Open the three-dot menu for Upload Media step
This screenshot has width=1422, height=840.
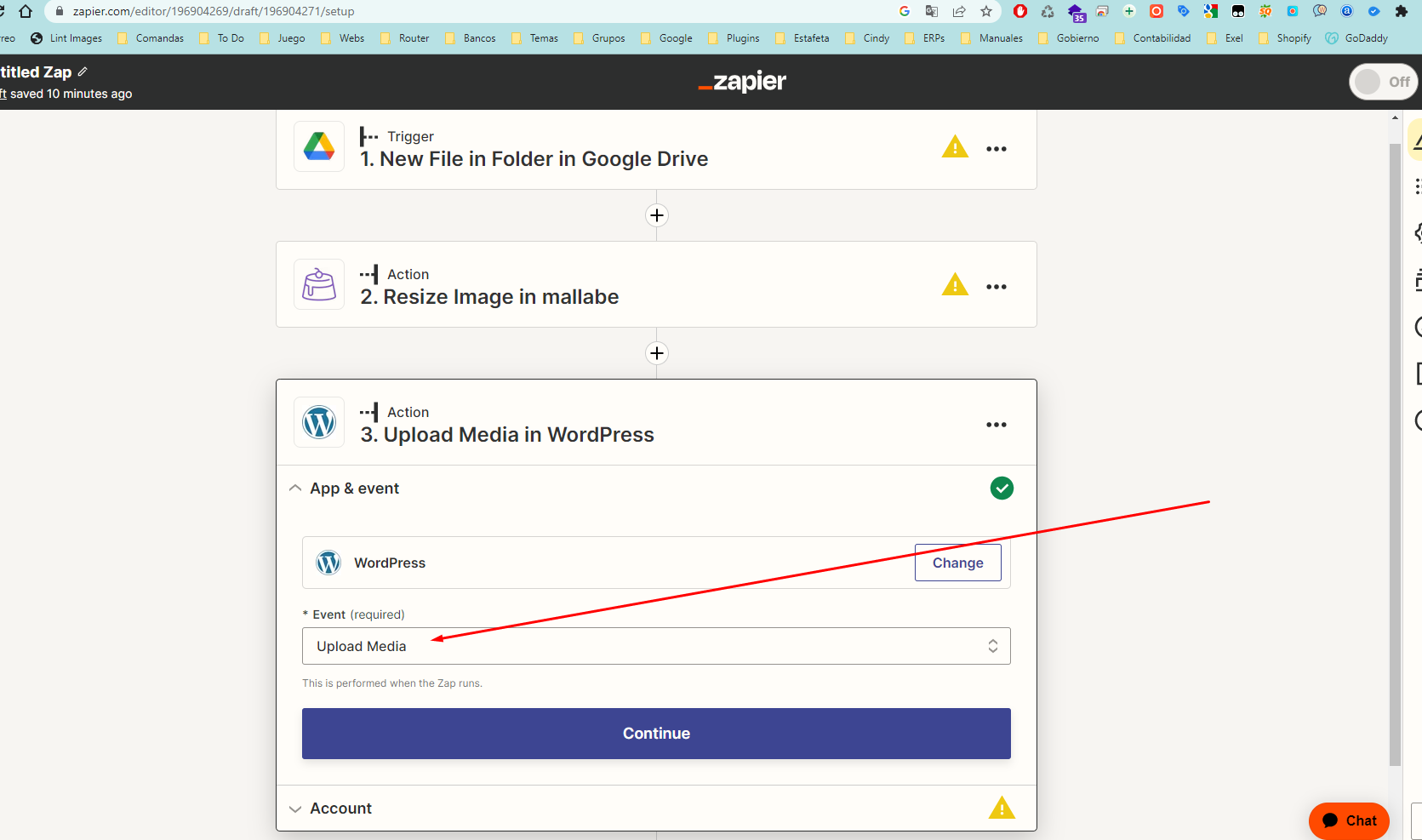click(x=997, y=425)
